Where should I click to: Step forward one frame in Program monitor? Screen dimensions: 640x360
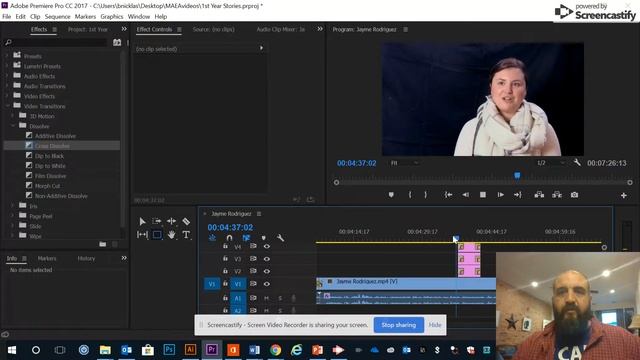(500, 195)
